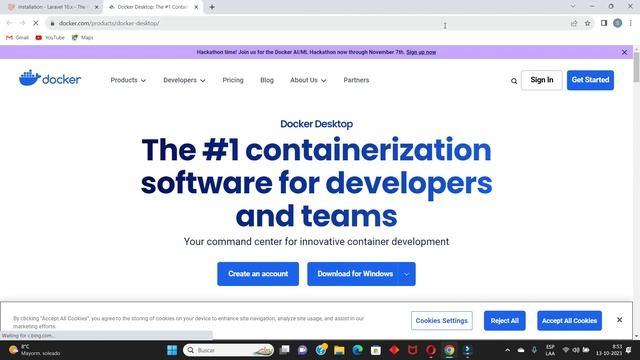The image size is (640, 360).
Task: Close the Docker Desktop tab
Action: pos(196,7)
